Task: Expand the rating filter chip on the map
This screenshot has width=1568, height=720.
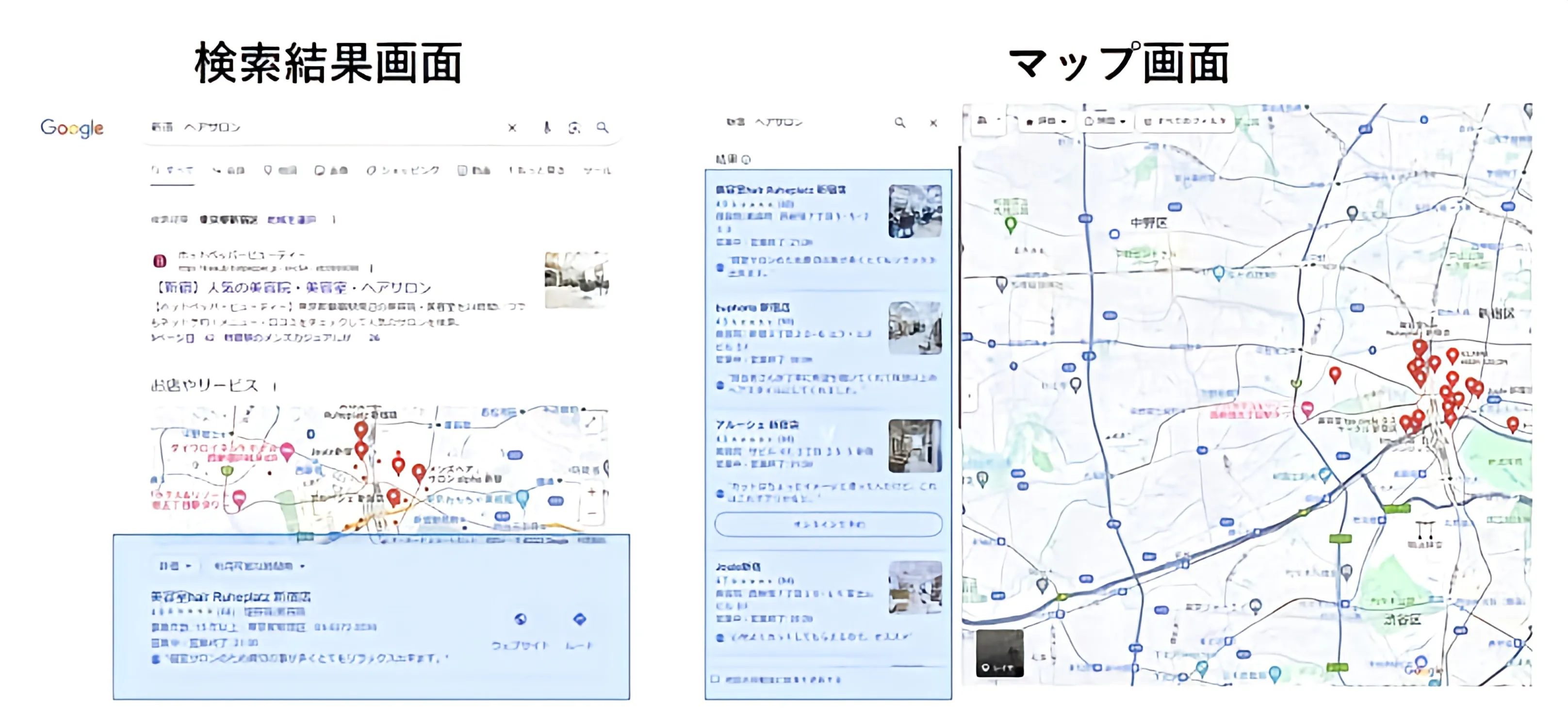Action: point(1046,121)
